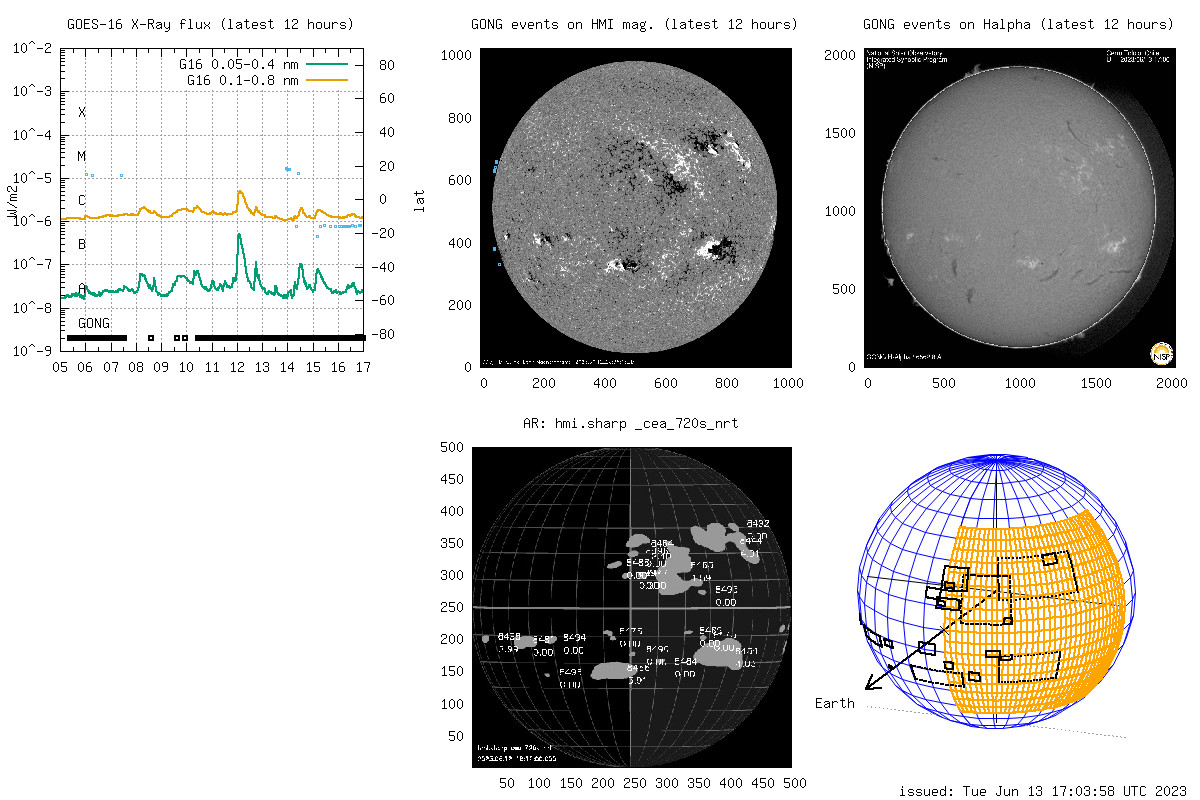
Task: Click 500 on Halpha plot vertical axis
Action: click(845, 289)
